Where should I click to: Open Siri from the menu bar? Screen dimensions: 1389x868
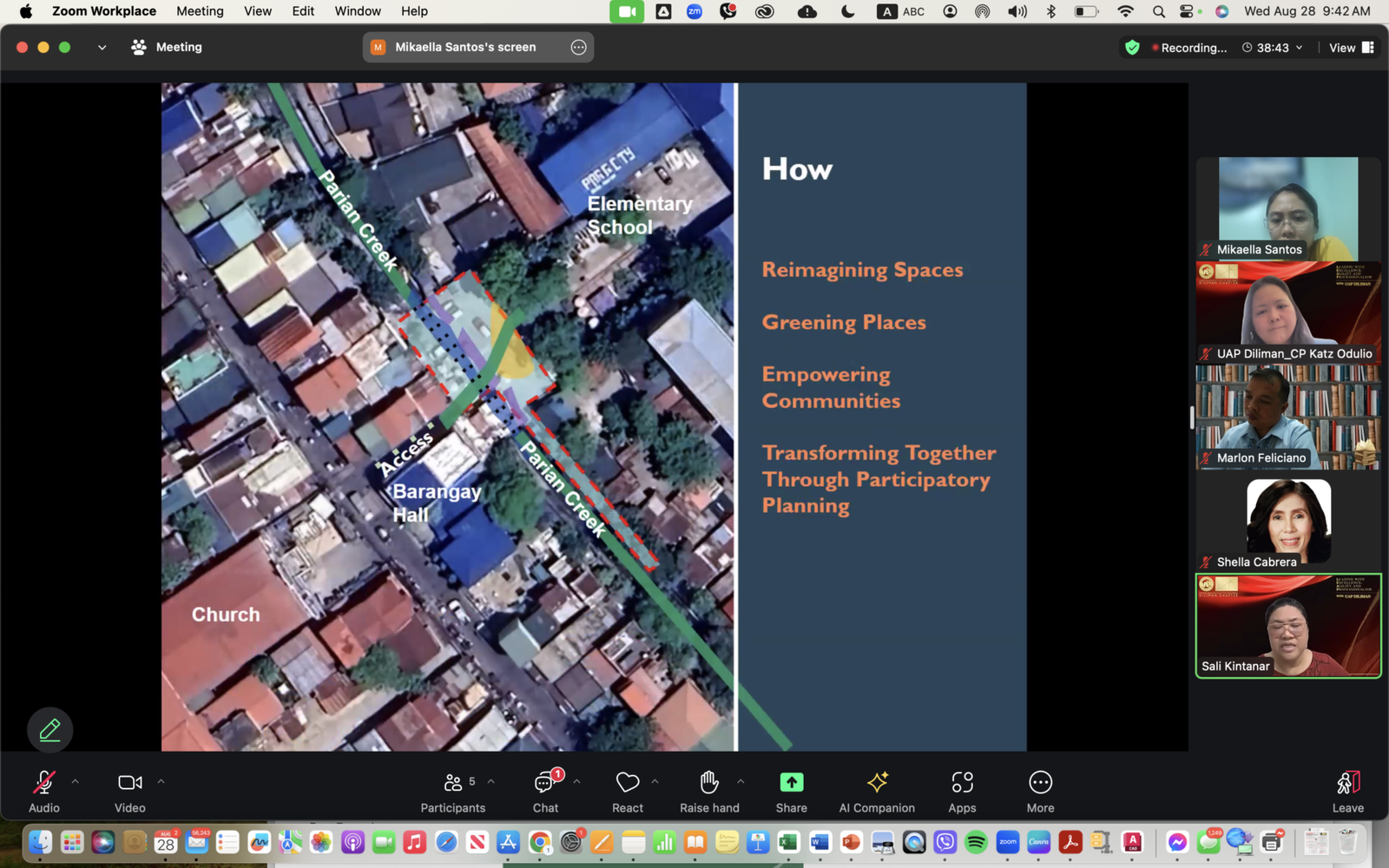point(1221,11)
